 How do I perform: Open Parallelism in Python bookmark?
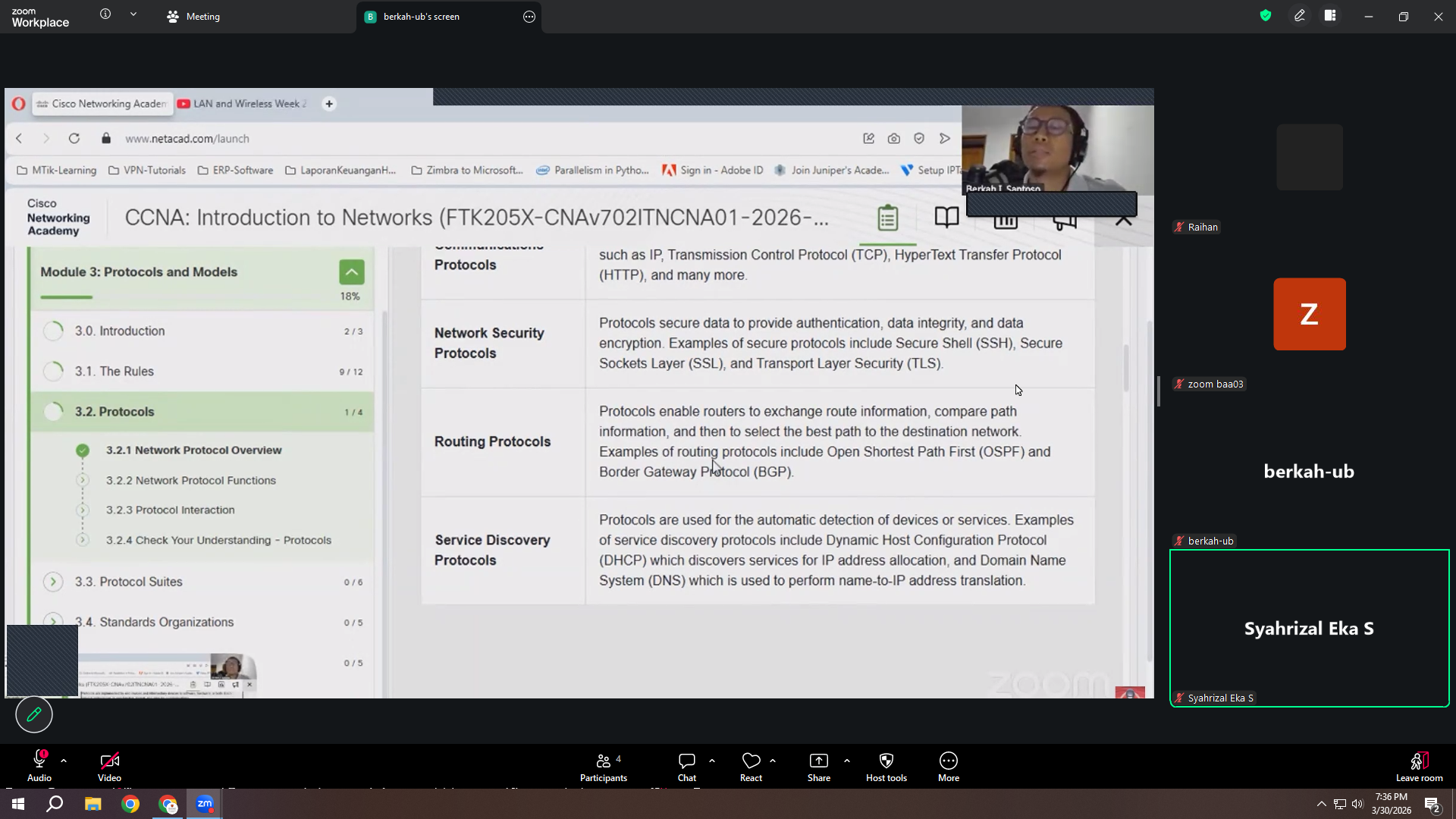pos(593,171)
